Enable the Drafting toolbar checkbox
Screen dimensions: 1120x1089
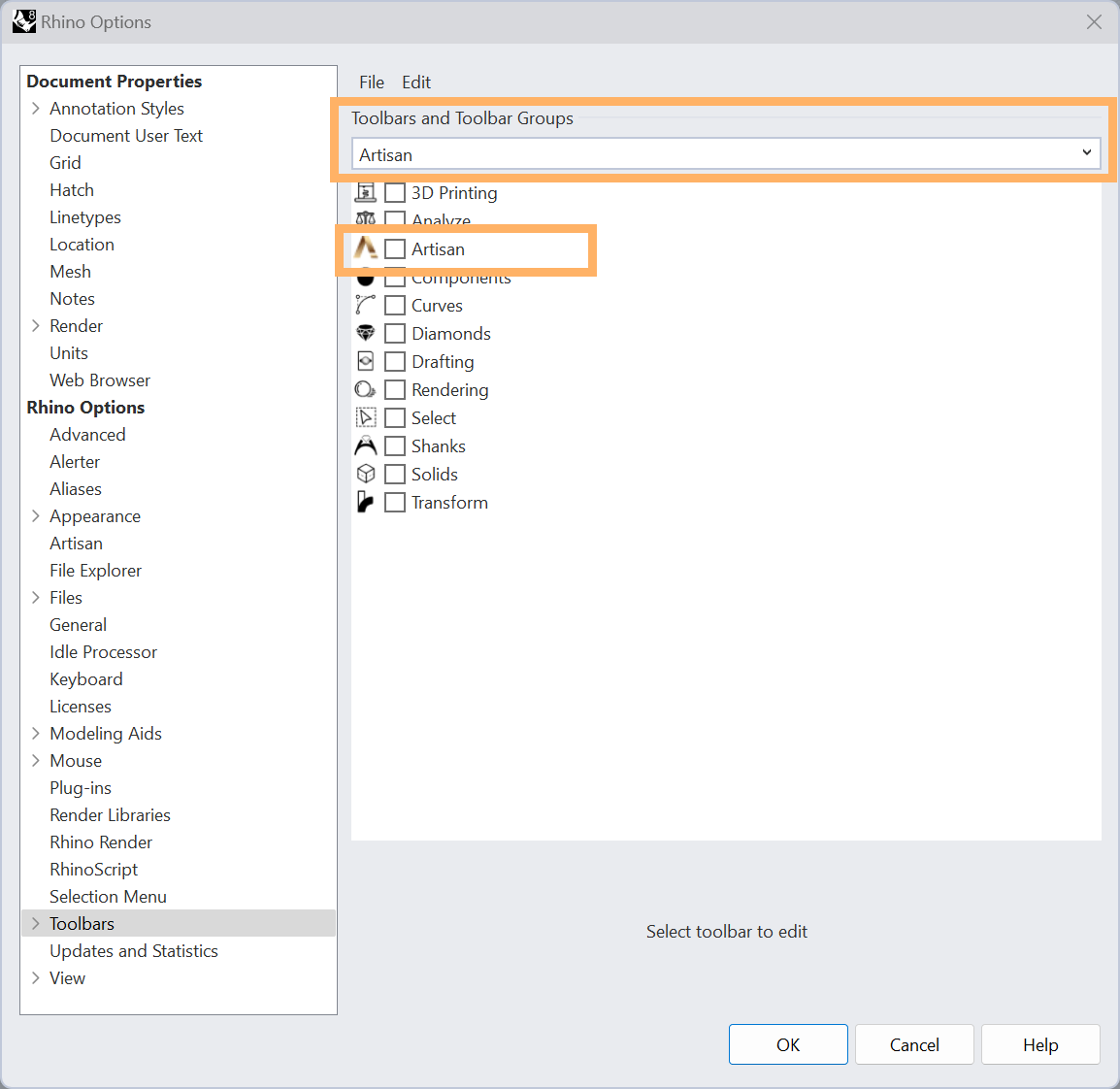pyautogui.click(x=395, y=361)
